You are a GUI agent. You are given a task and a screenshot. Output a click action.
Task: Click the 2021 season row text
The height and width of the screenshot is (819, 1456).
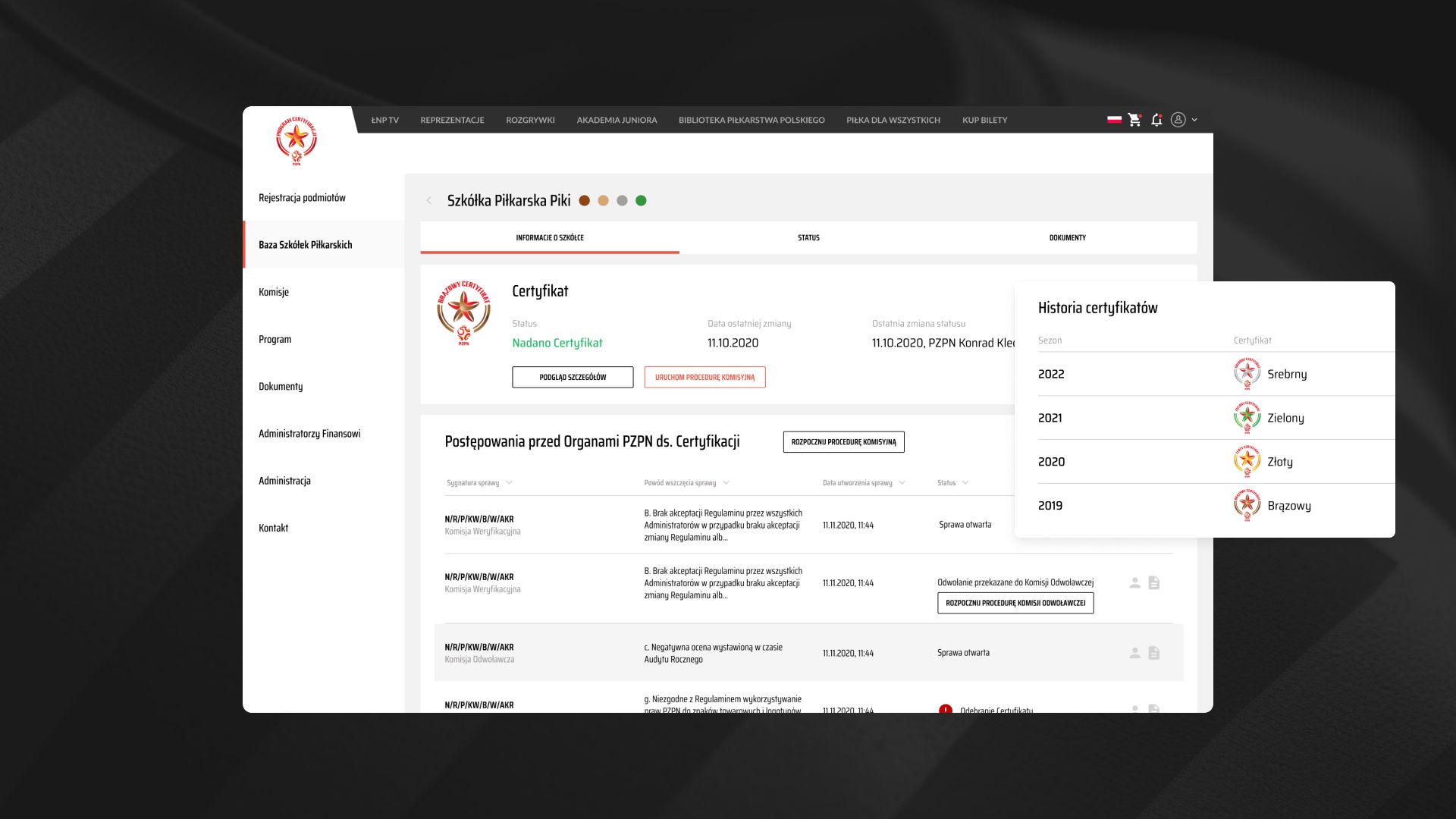pos(1050,418)
